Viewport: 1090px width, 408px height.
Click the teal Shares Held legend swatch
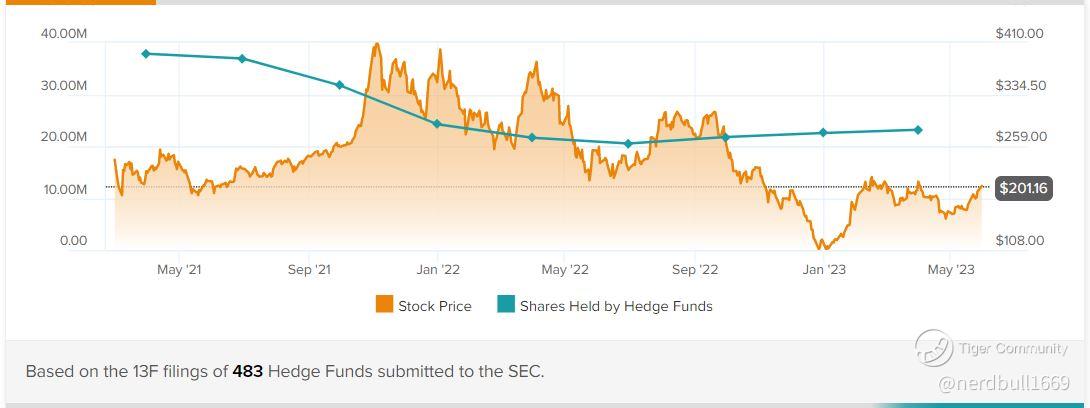506,305
